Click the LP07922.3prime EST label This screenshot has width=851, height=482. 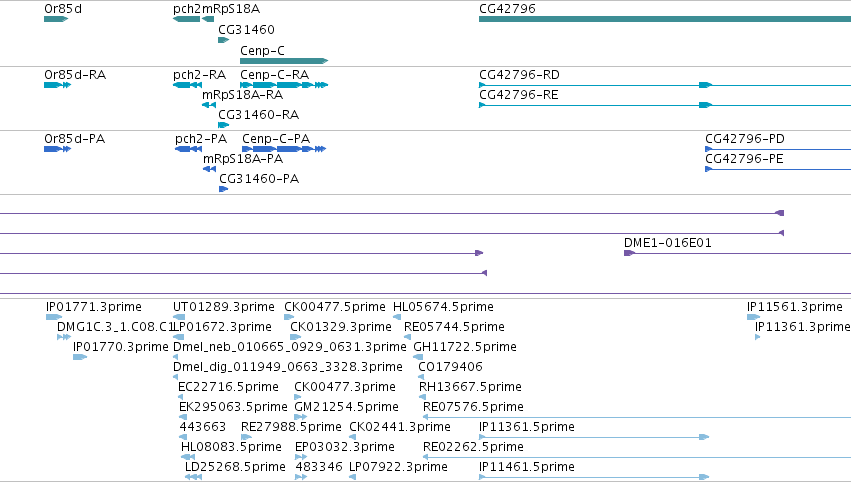click(398, 467)
